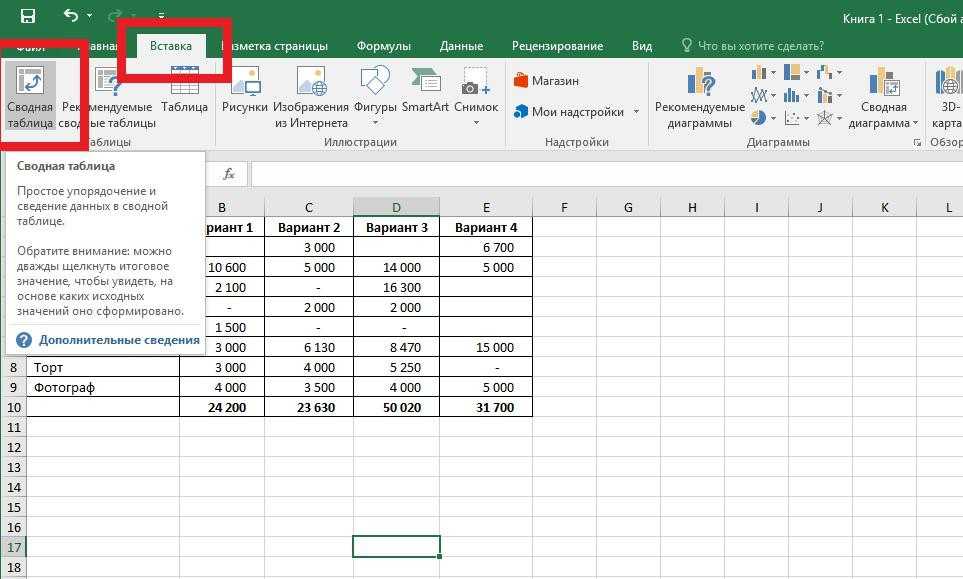Insert a line chart
This screenshot has width=963, height=579.
[763, 95]
